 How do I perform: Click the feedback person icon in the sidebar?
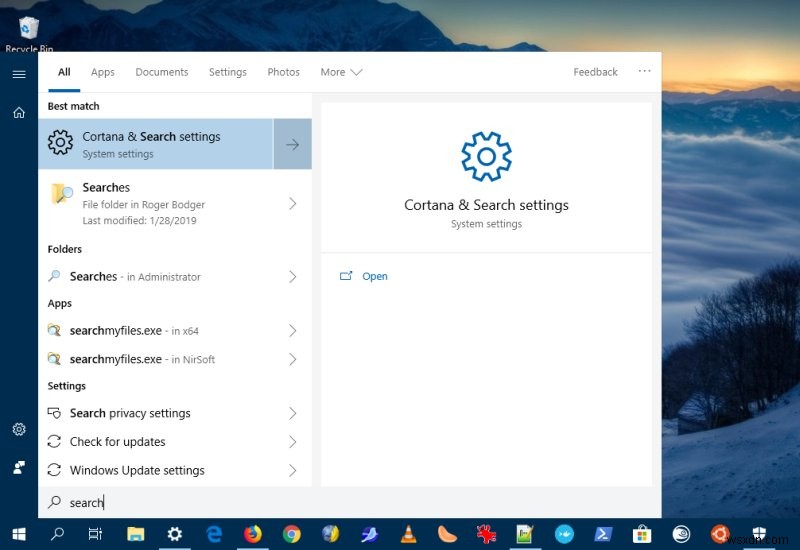pyautogui.click(x=19, y=467)
